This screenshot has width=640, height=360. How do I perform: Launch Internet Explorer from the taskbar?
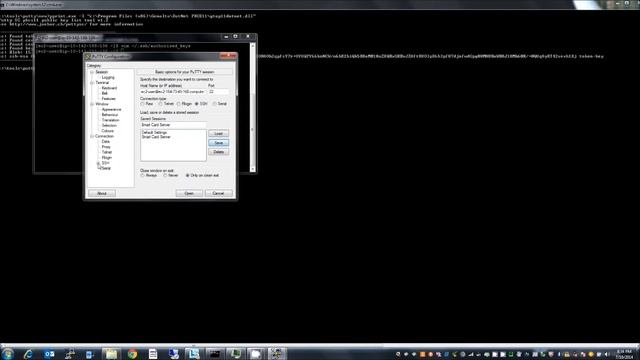pos(28,354)
